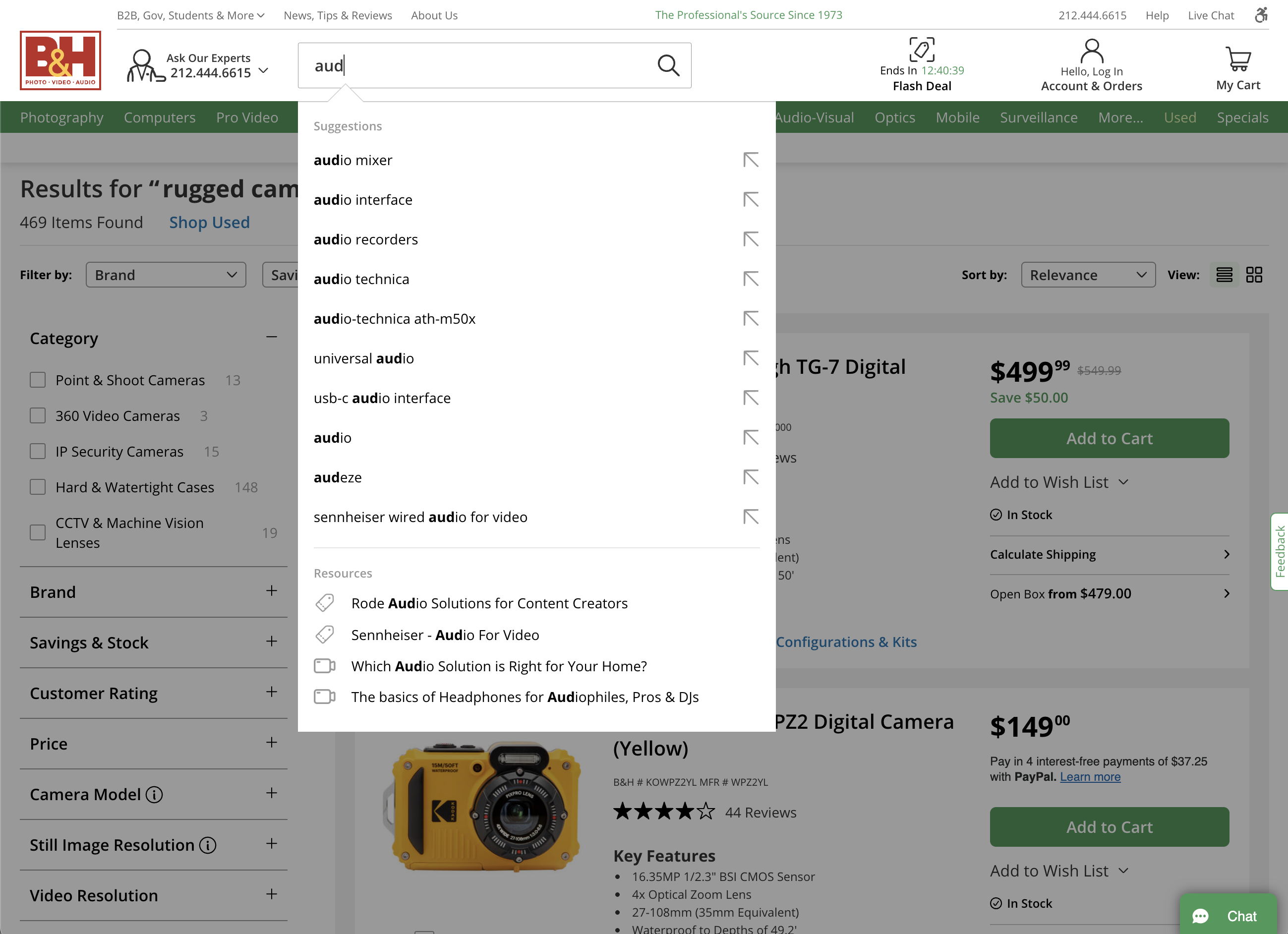Open the Brand filter dropdown
The image size is (1288, 934).
tap(166, 274)
